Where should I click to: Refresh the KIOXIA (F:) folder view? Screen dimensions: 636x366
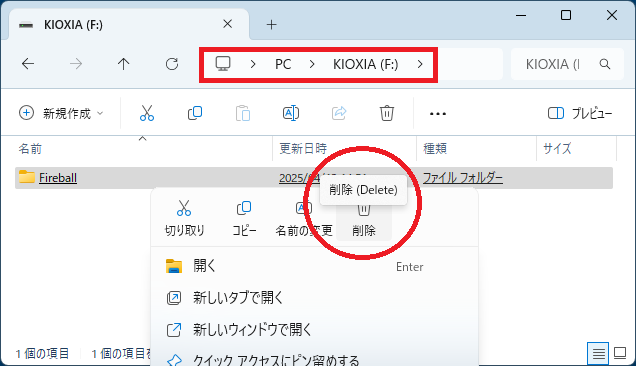pyautogui.click(x=172, y=64)
